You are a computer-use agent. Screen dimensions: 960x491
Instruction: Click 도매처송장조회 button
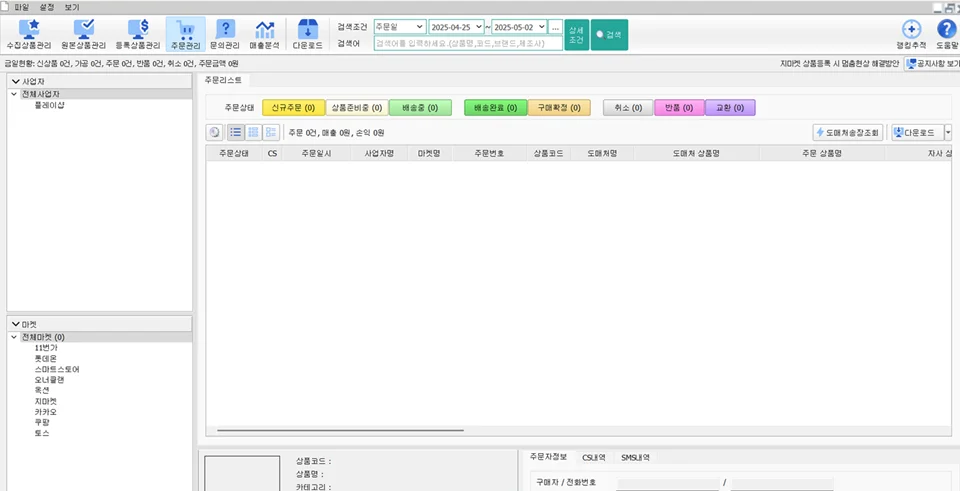click(848, 132)
